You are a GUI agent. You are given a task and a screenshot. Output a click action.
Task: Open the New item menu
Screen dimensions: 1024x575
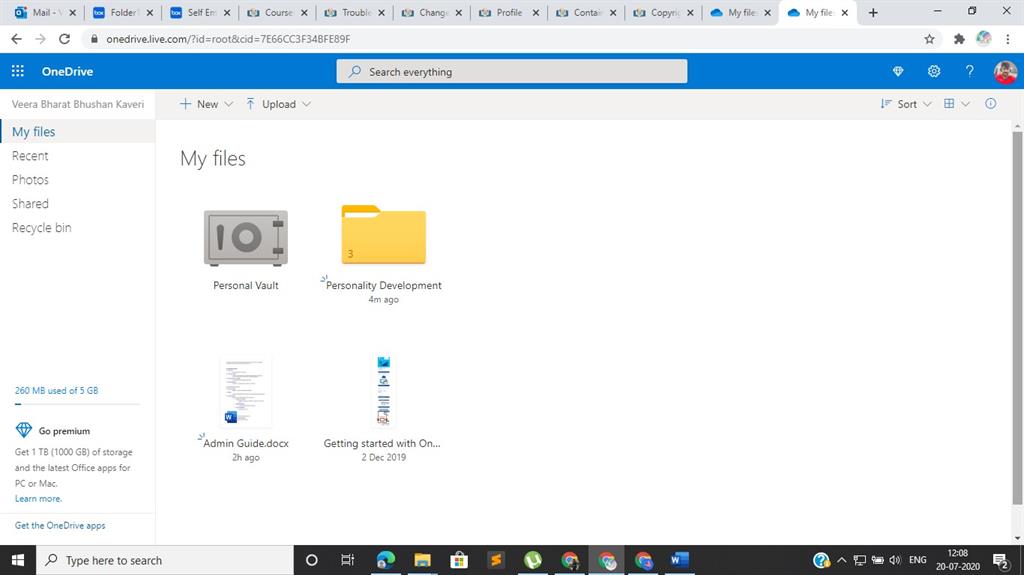(x=206, y=104)
